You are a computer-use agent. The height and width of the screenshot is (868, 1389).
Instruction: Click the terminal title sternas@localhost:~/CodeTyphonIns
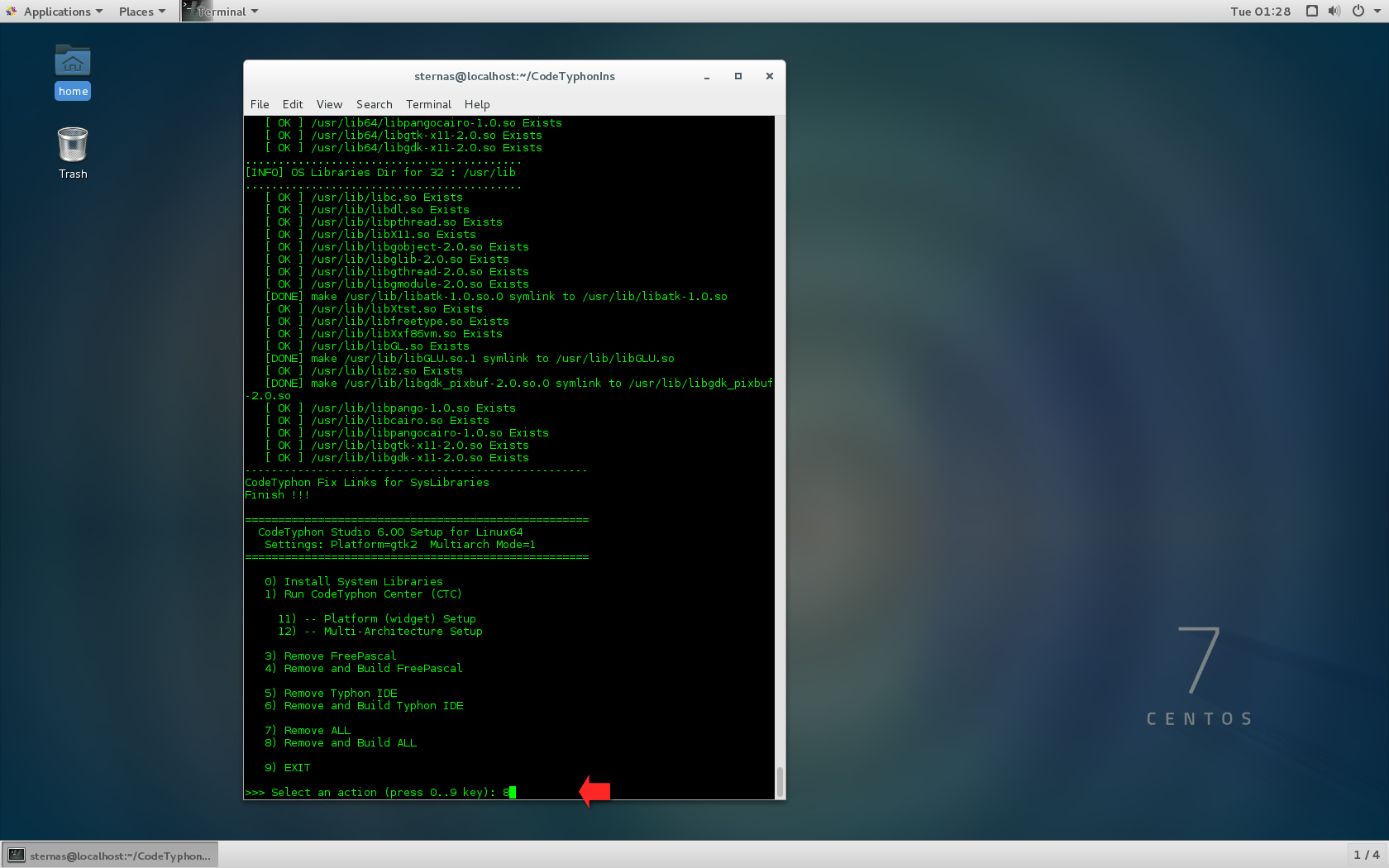point(514,76)
